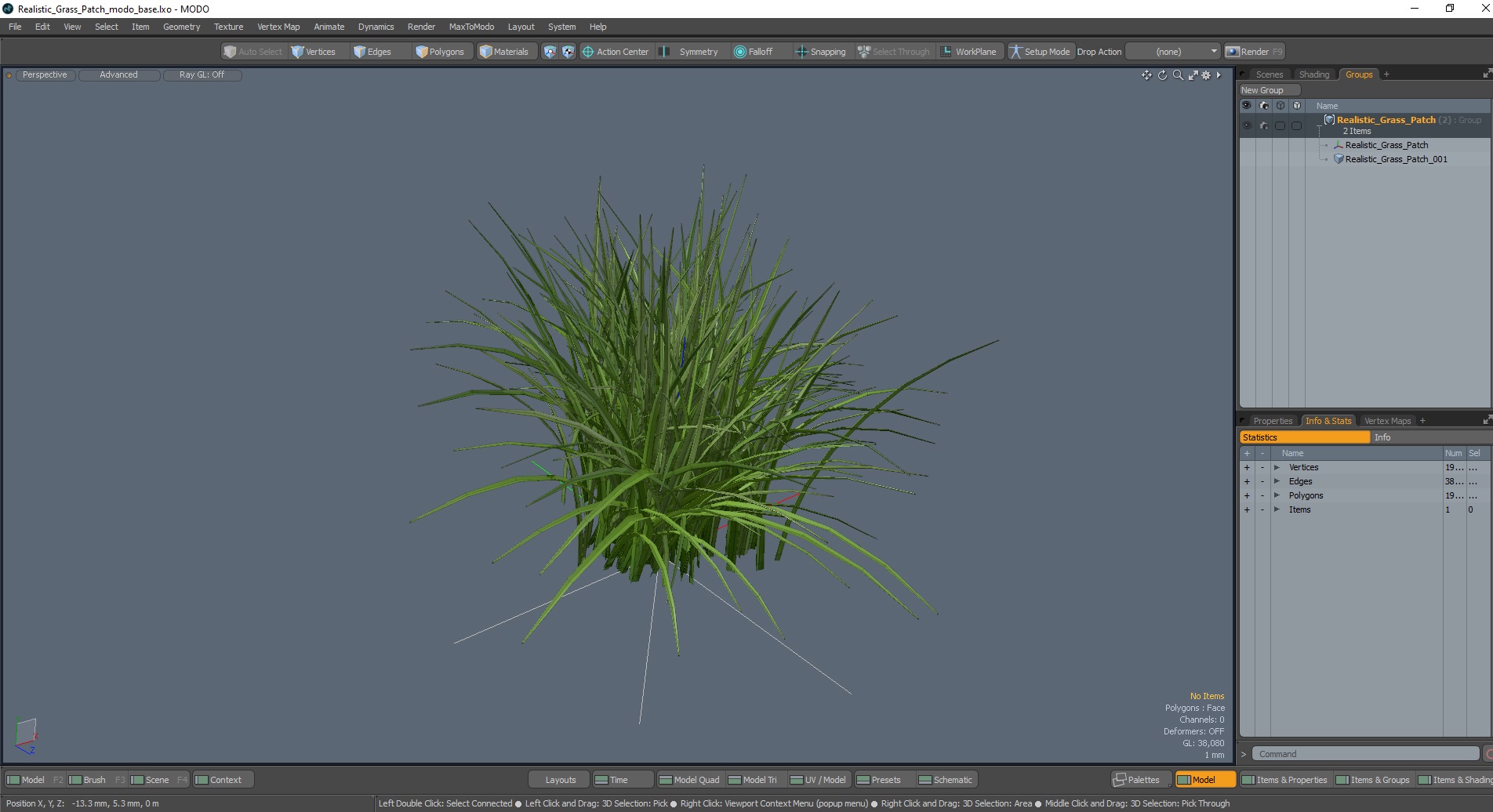Image resolution: width=1493 pixels, height=812 pixels.
Task: Click the New Group button
Action: 1270,90
